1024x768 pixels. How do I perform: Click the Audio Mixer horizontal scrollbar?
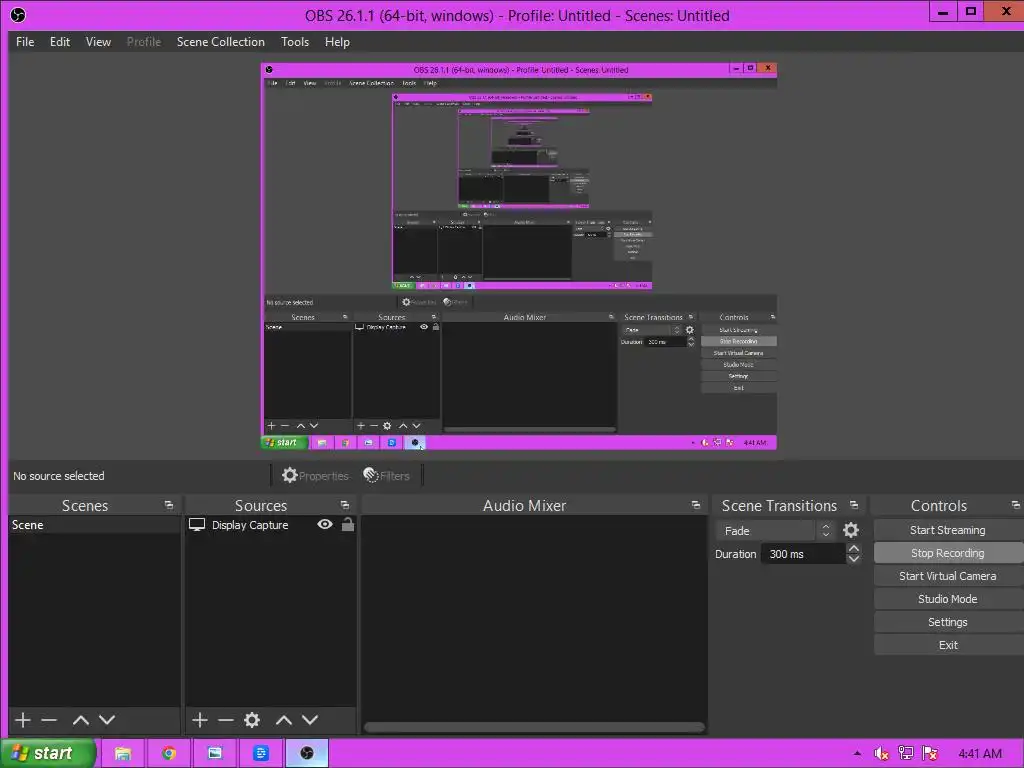[x=534, y=727]
